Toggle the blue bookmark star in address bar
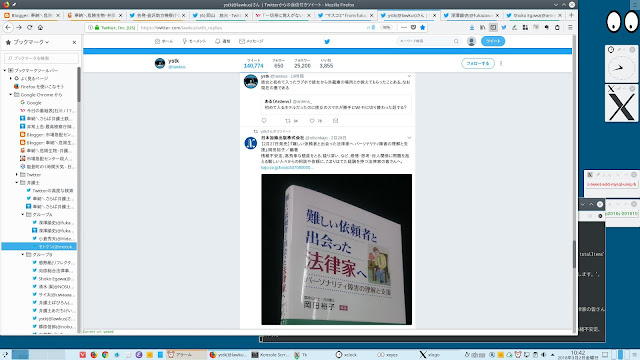Screen dimensions: 640x360 [422, 27]
